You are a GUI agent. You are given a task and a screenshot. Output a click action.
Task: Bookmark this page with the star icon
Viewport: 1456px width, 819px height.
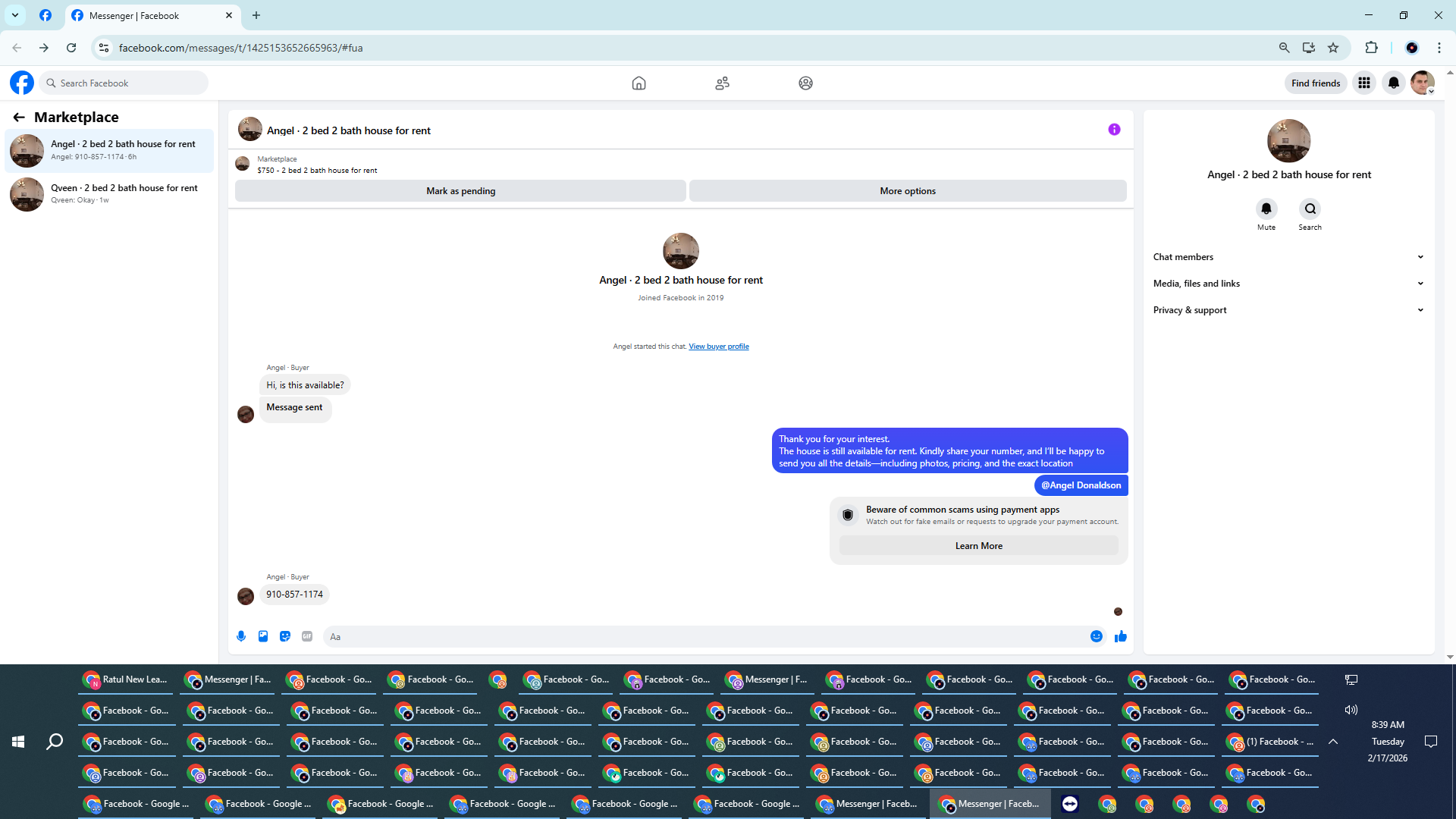tap(1333, 48)
